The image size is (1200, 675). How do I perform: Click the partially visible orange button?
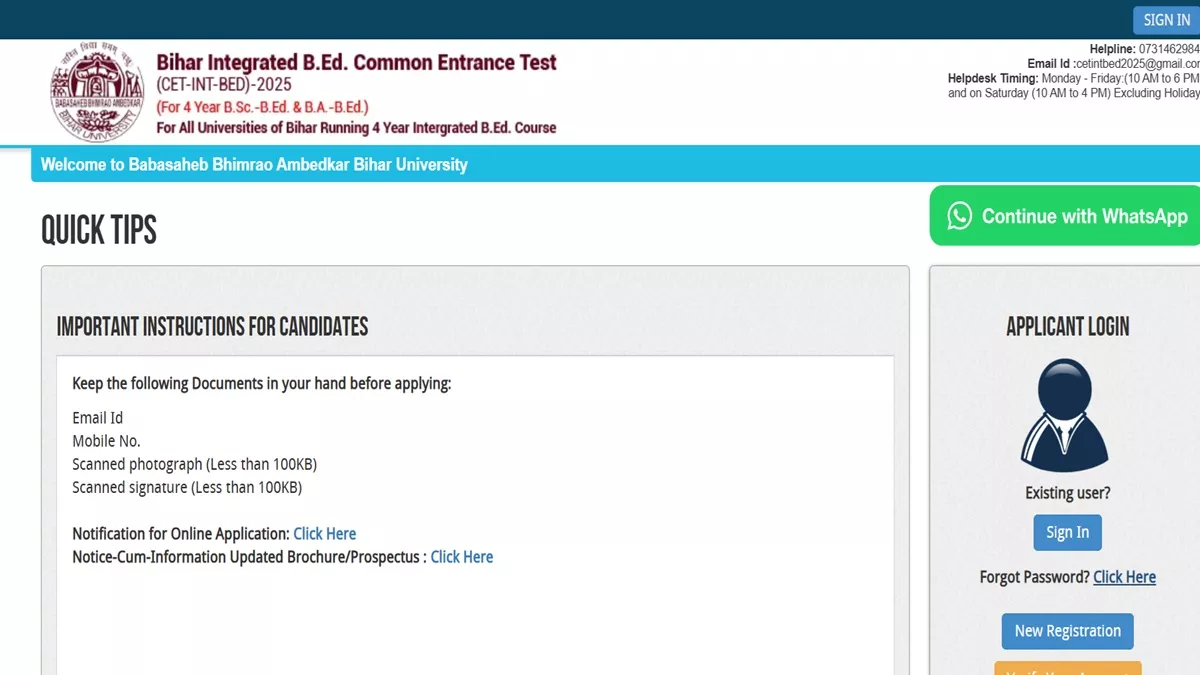pyautogui.click(x=1067, y=668)
